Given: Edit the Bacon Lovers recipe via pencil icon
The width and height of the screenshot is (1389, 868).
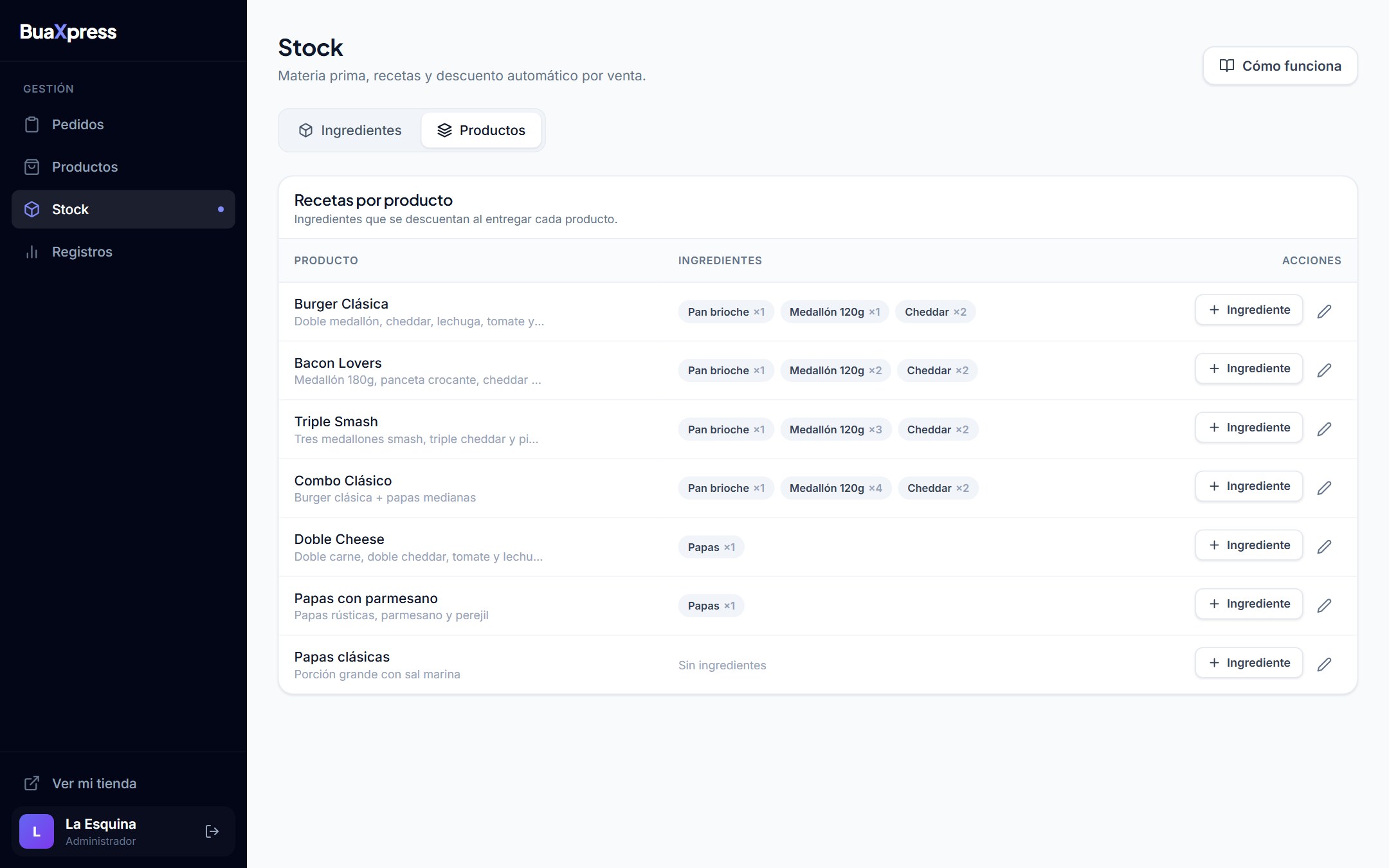Looking at the screenshot, I should 1324,370.
